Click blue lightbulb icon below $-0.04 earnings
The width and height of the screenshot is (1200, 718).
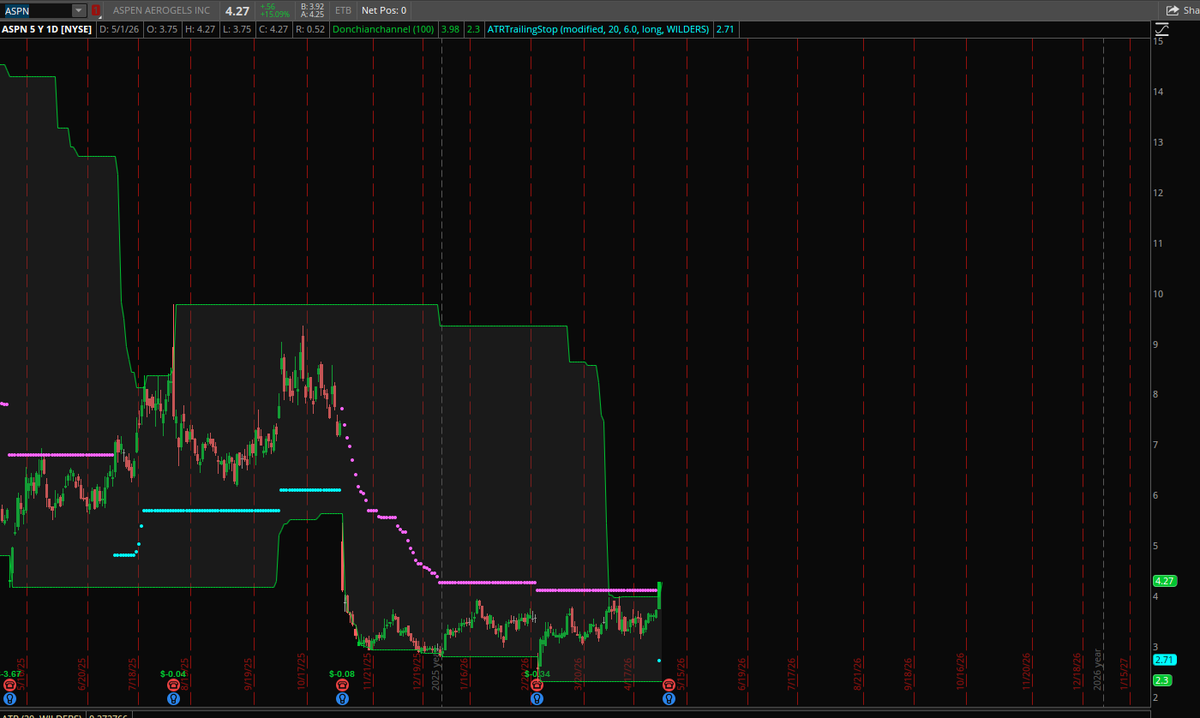tap(174, 698)
